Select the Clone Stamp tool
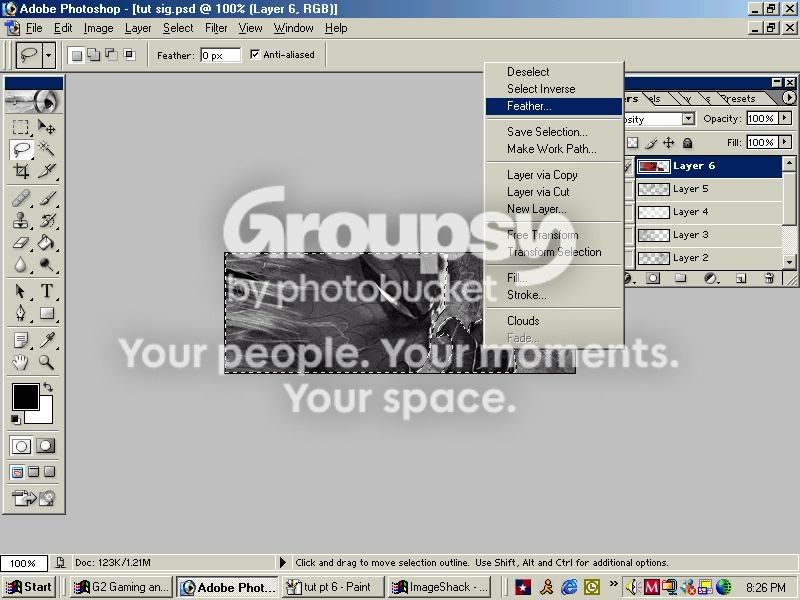Image resolution: width=800 pixels, height=600 pixels. click(x=20, y=220)
